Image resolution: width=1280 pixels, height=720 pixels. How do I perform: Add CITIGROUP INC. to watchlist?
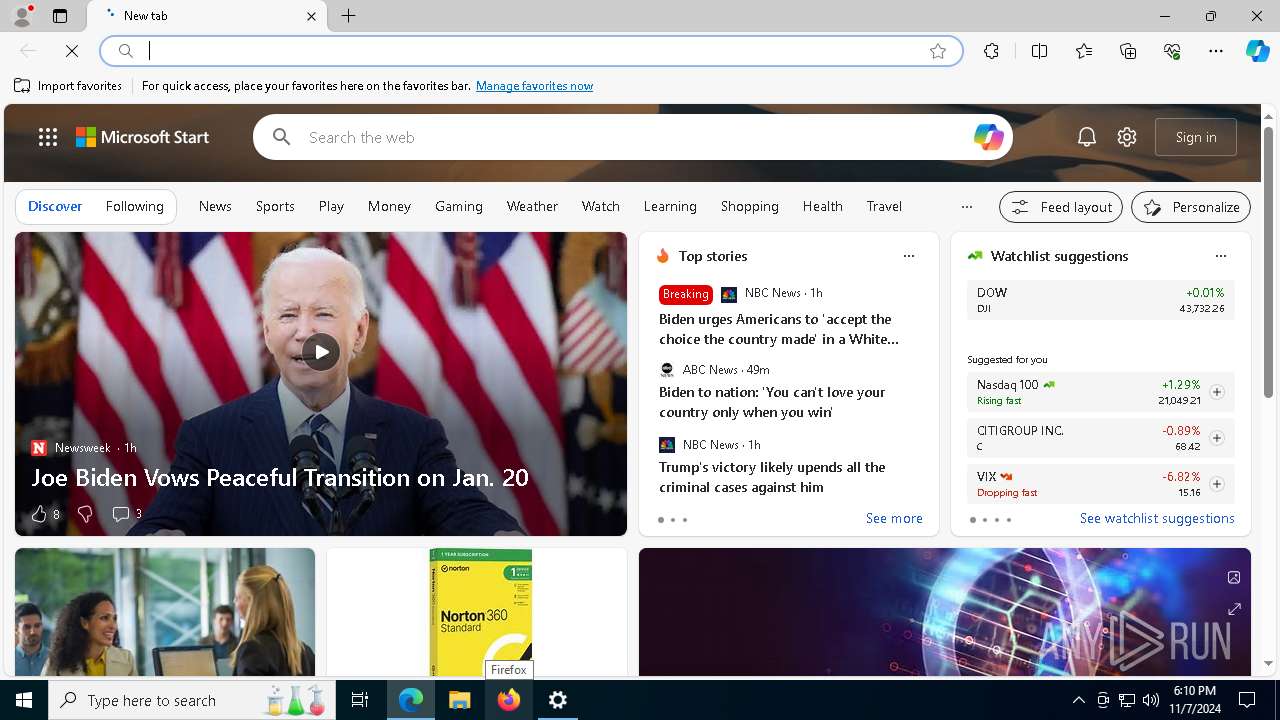(1217, 438)
